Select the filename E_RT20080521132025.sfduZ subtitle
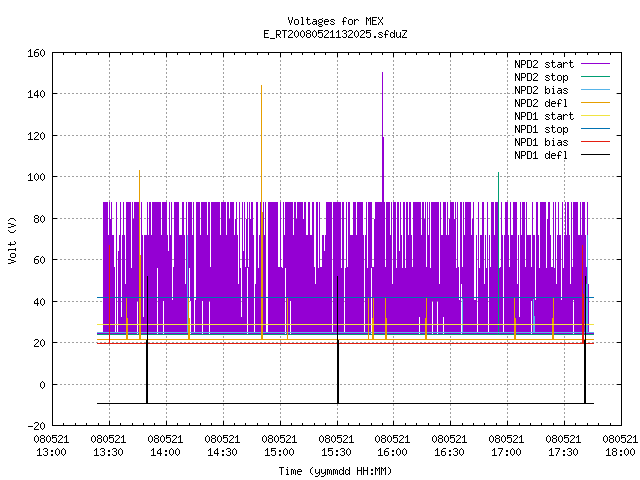This screenshot has width=640, height=480. [x=335, y=34]
